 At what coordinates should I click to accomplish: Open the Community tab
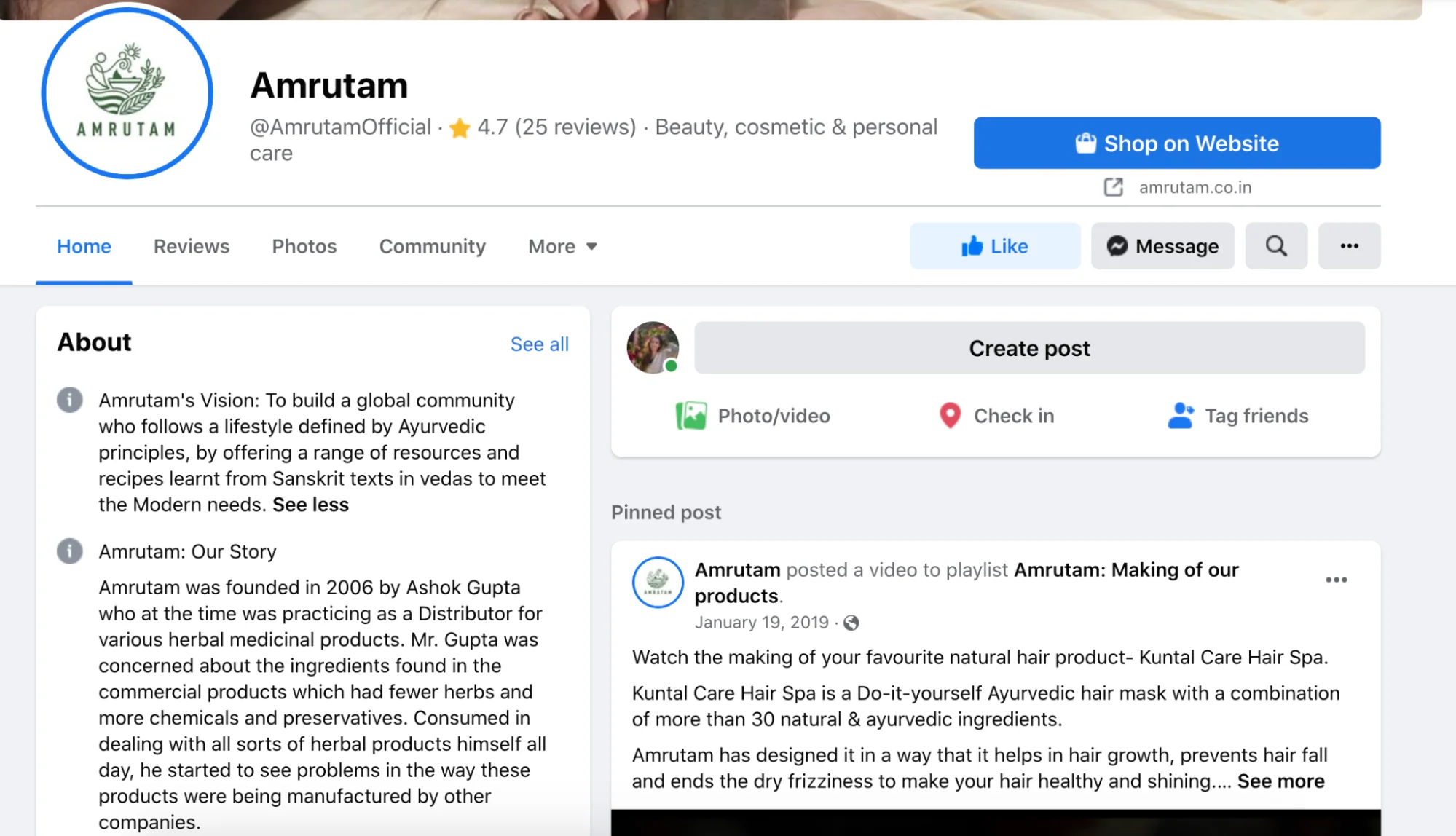coord(431,245)
